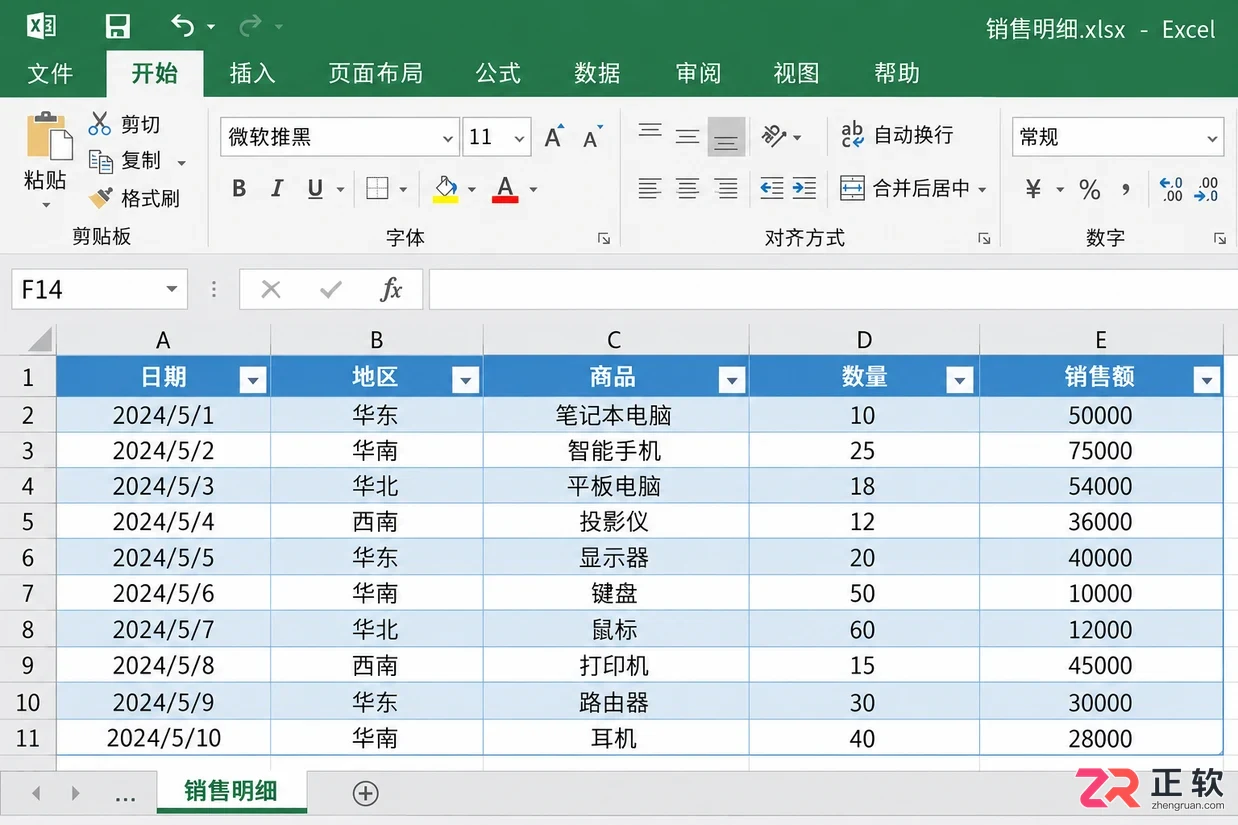Click the Select All corner triangle
Viewport: 1238px width, 825px height.
[x=38, y=340]
